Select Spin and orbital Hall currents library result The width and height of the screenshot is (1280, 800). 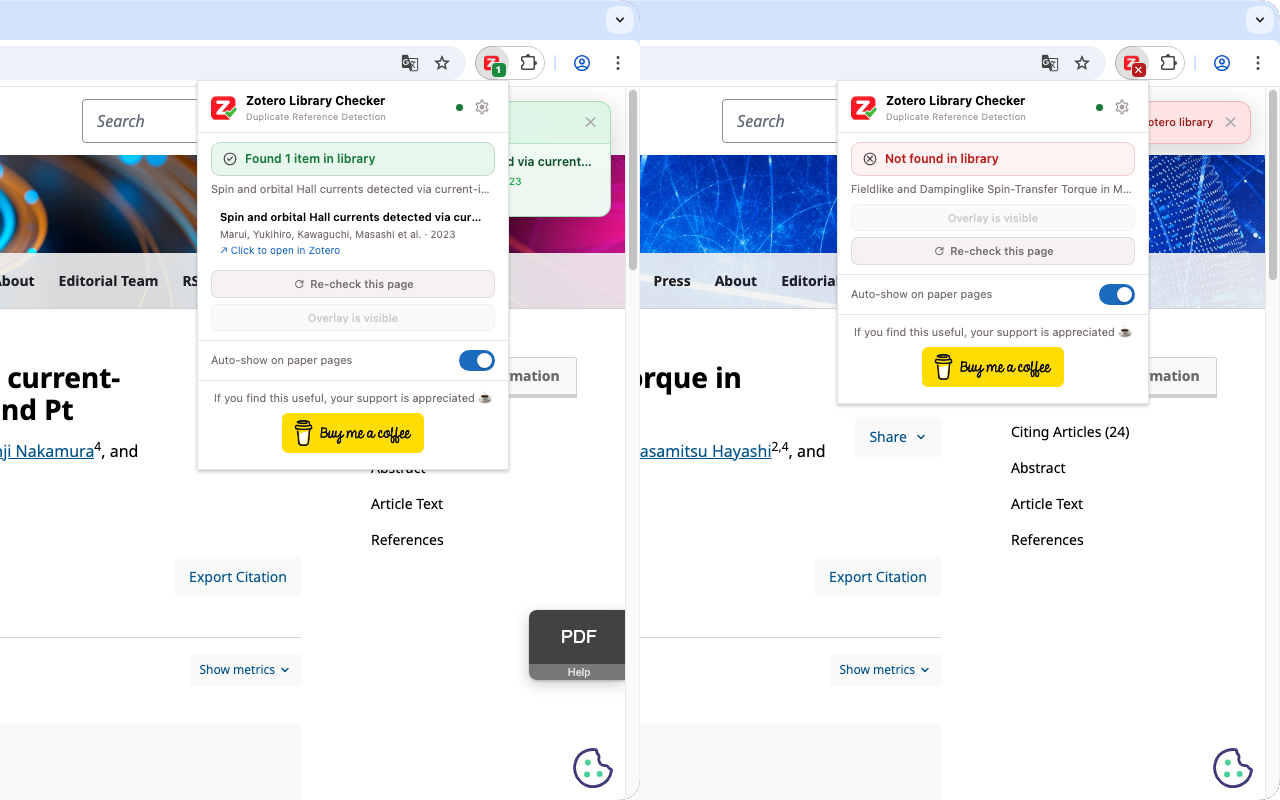click(353, 233)
